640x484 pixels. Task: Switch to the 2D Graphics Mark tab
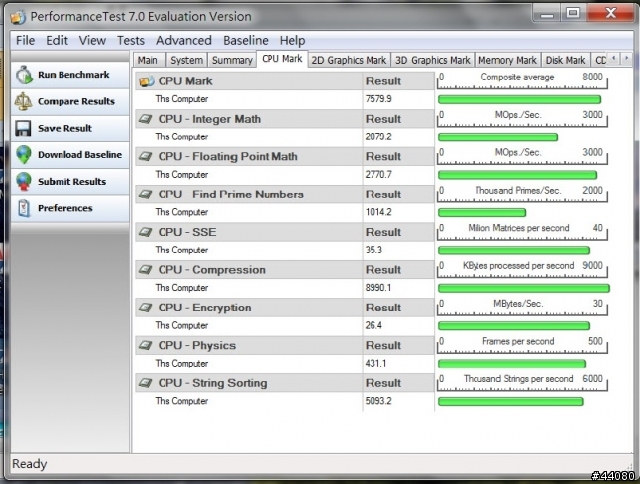pos(349,60)
